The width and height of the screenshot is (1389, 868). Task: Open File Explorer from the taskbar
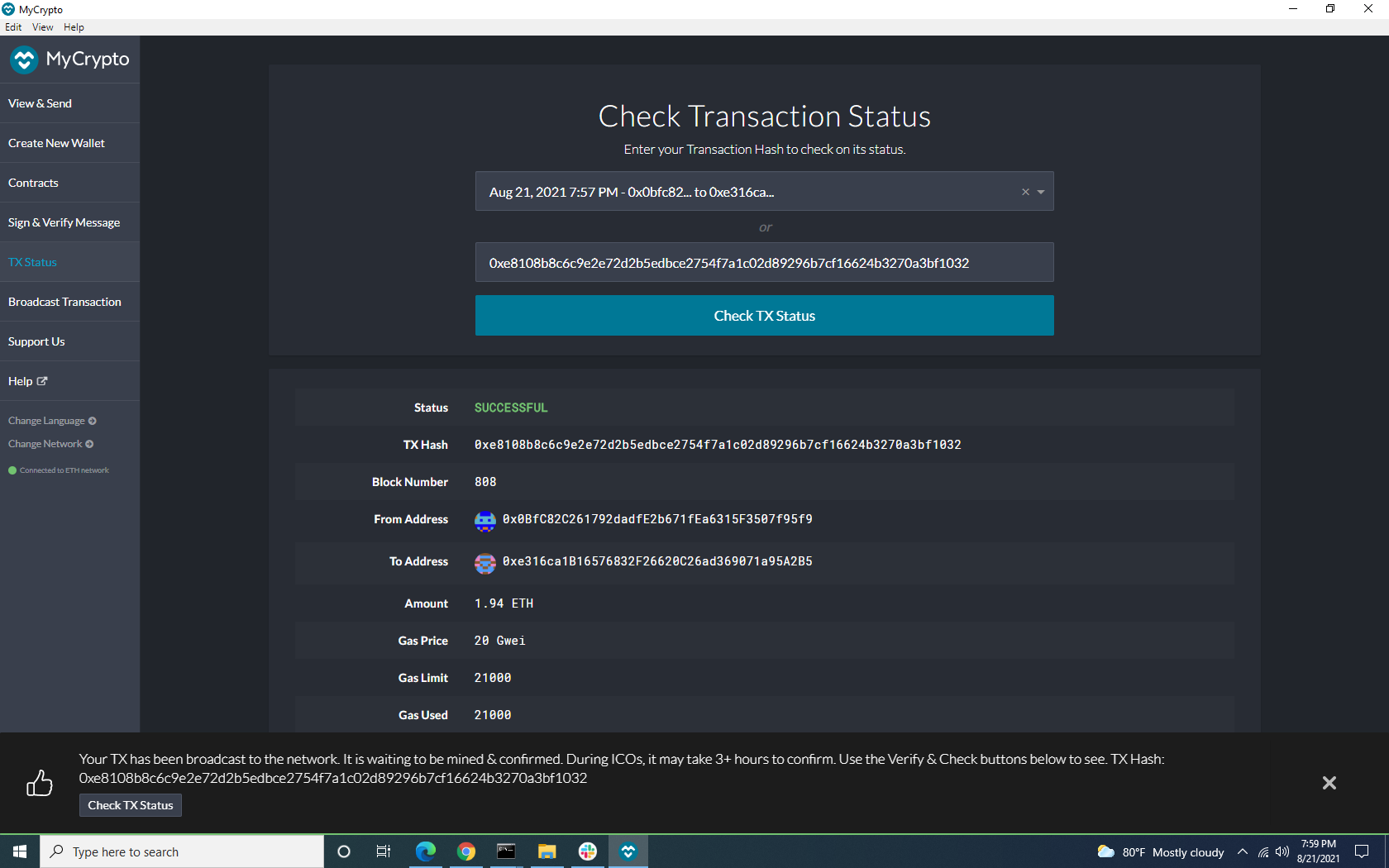click(547, 851)
